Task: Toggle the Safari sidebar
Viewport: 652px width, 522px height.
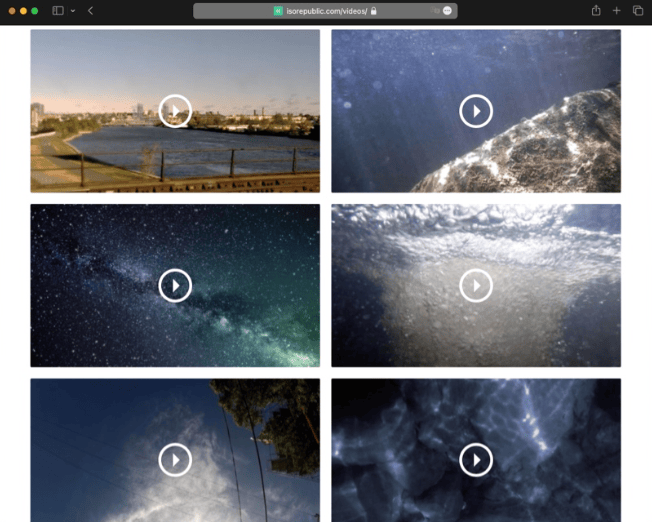Action: pyautogui.click(x=58, y=11)
